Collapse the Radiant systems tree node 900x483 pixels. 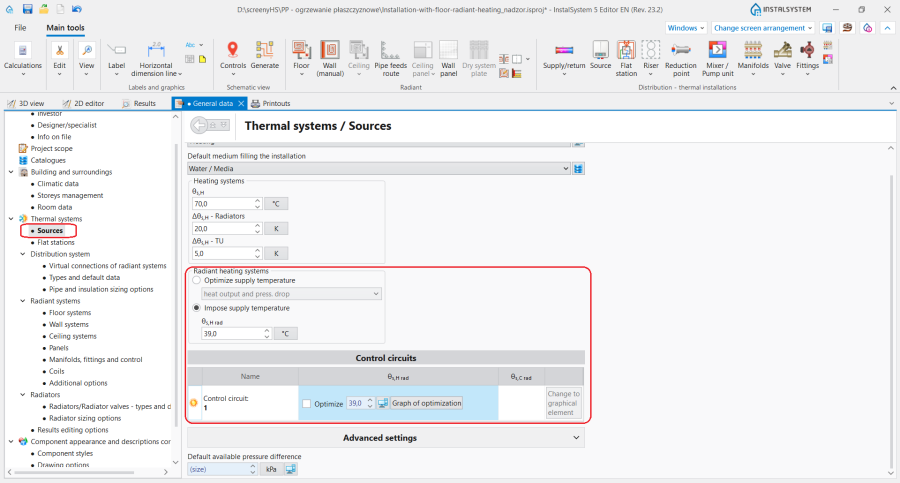[22, 301]
